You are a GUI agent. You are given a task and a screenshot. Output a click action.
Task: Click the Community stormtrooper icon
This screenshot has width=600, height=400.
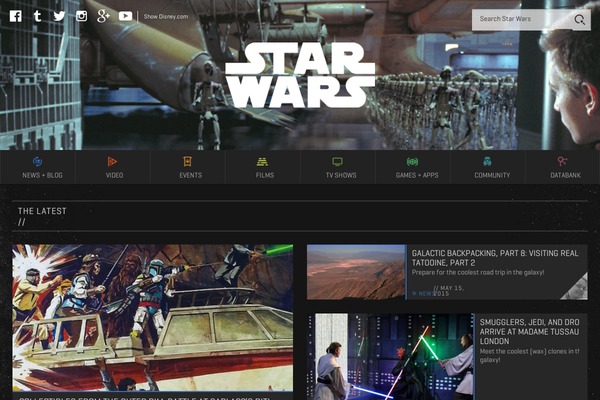pos(487,162)
